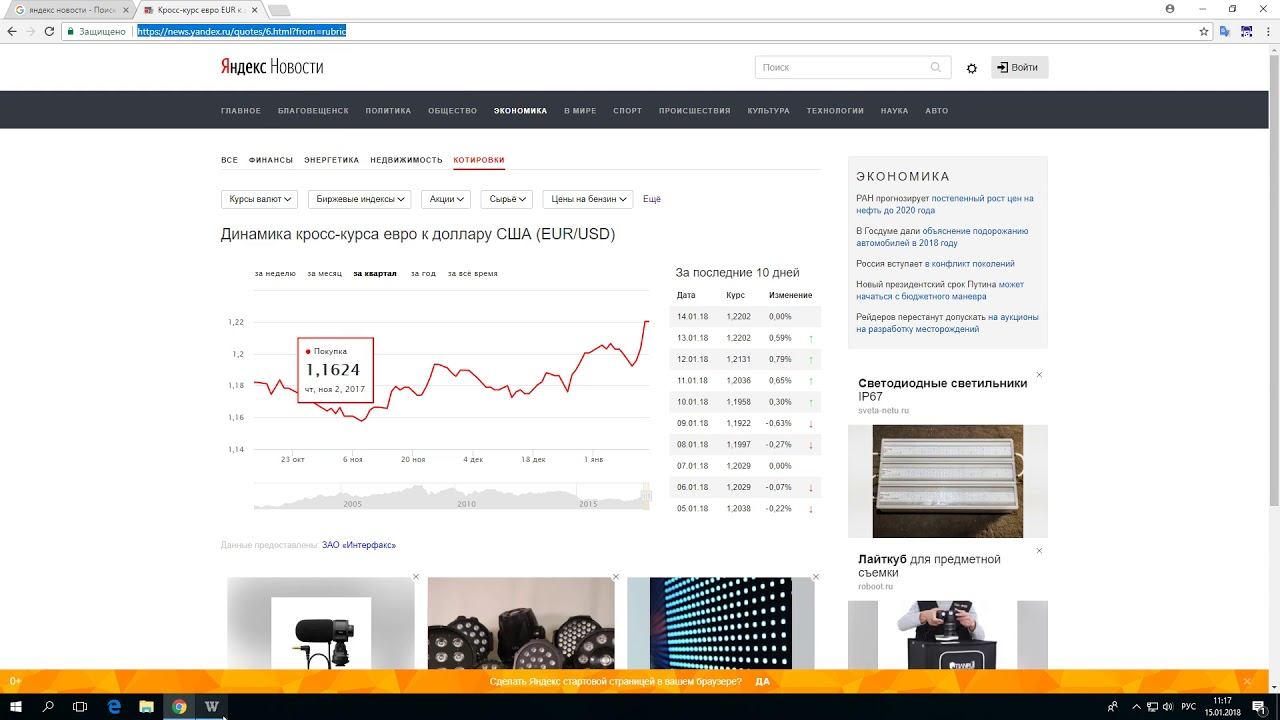This screenshot has height=720, width=1280.
Task: Click the network icon in system tray
Action: 1154,706
